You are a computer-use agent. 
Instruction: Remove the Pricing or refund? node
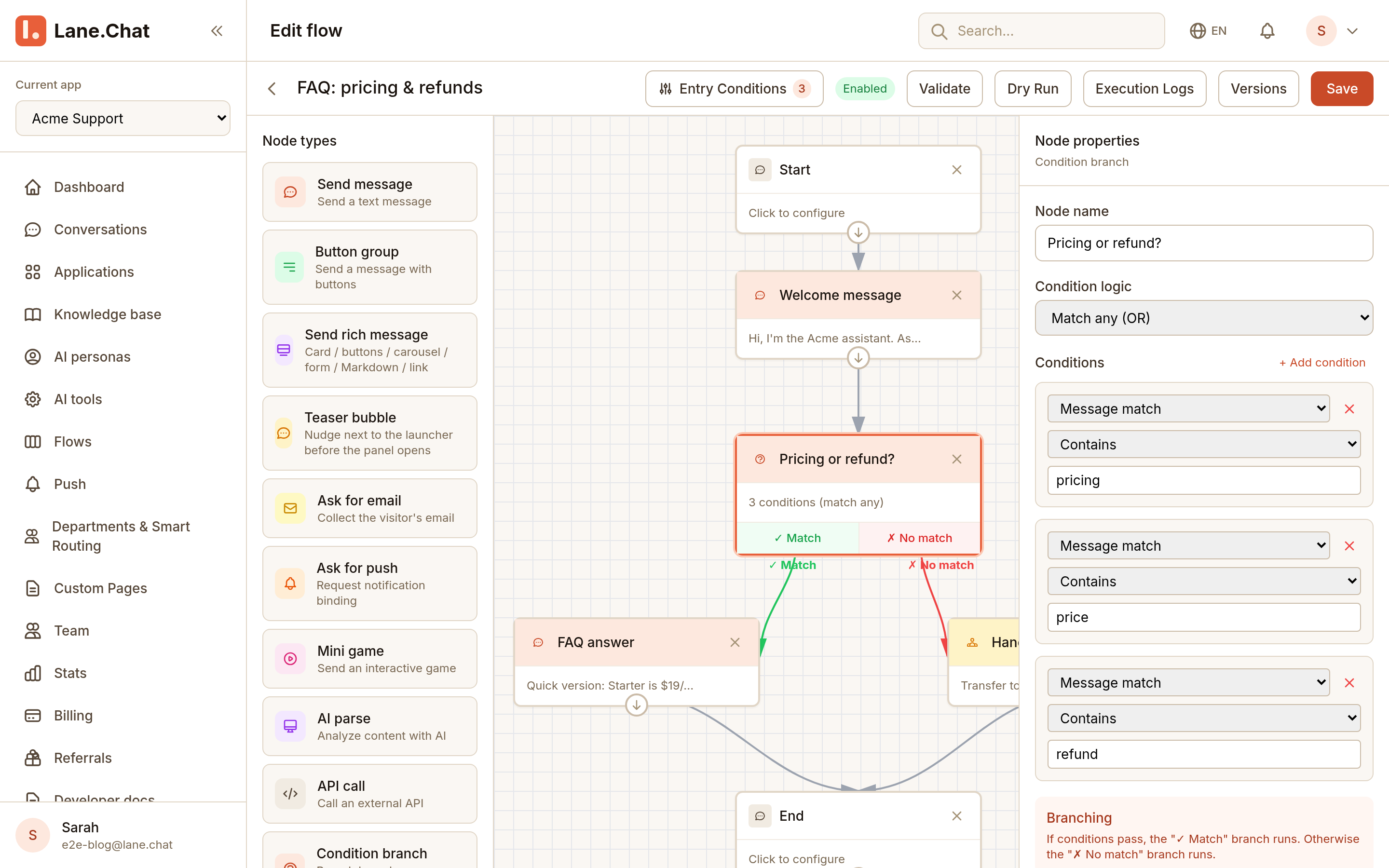[x=957, y=459]
